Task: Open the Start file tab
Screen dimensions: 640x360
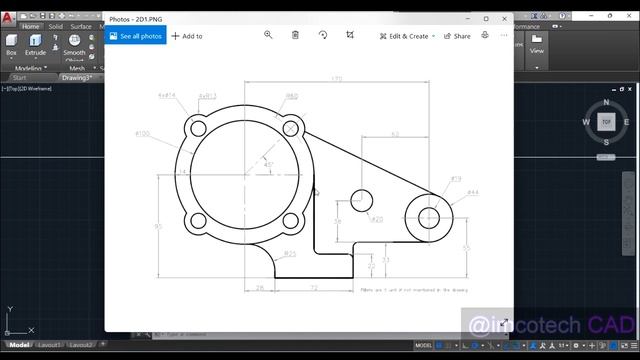Action: [x=19, y=78]
